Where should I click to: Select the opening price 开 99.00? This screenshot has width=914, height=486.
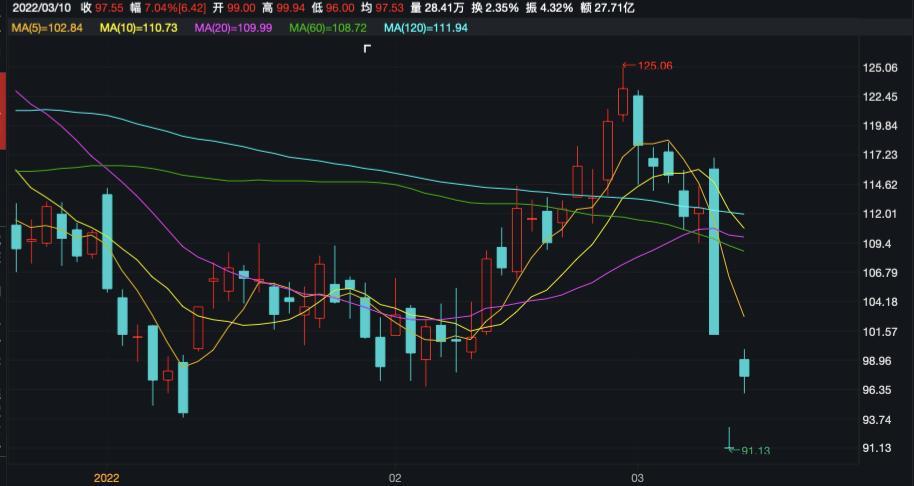234,8
